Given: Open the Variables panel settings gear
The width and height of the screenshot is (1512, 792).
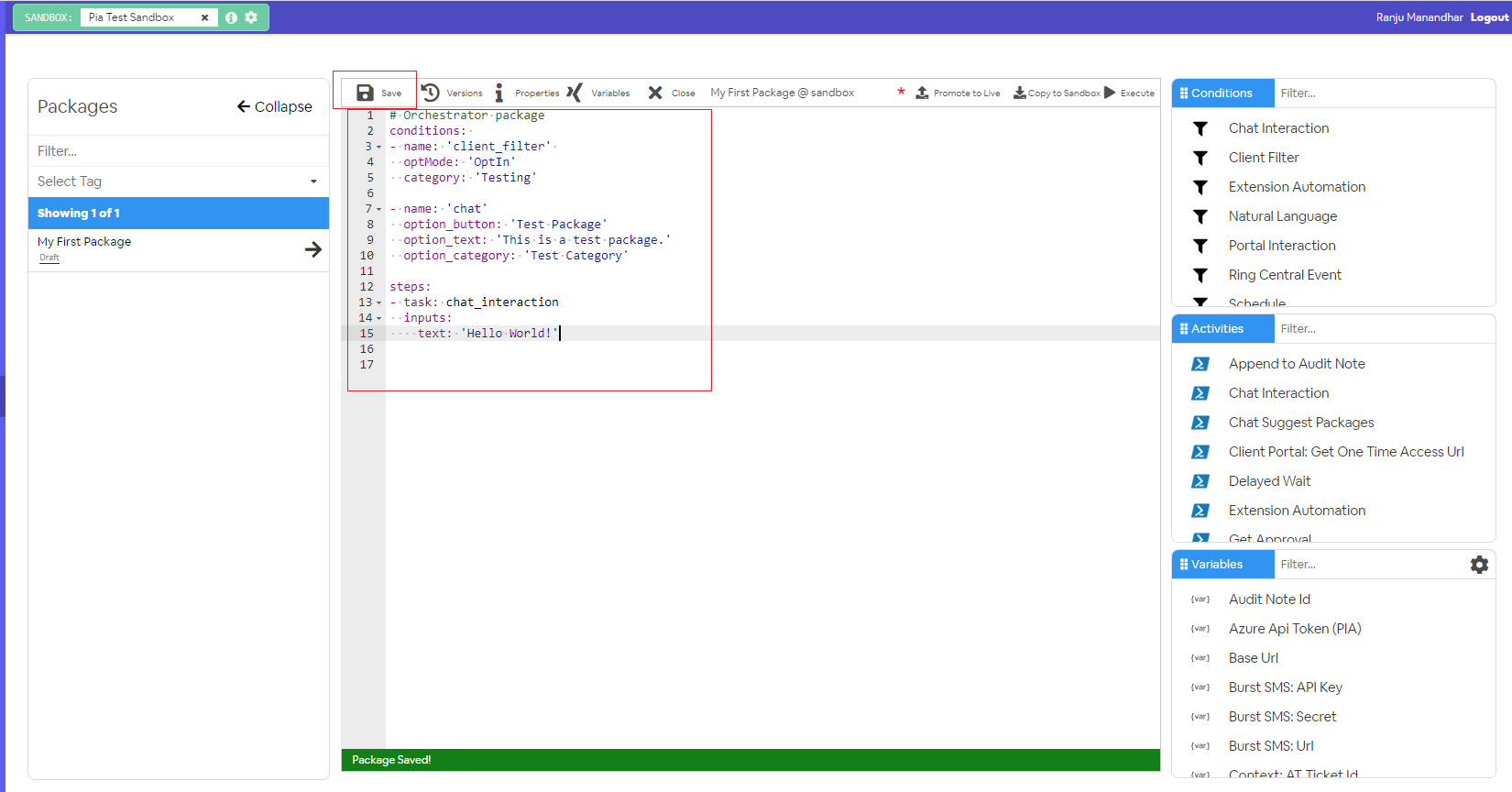Looking at the screenshot, I should click(x=1479, y=565).
